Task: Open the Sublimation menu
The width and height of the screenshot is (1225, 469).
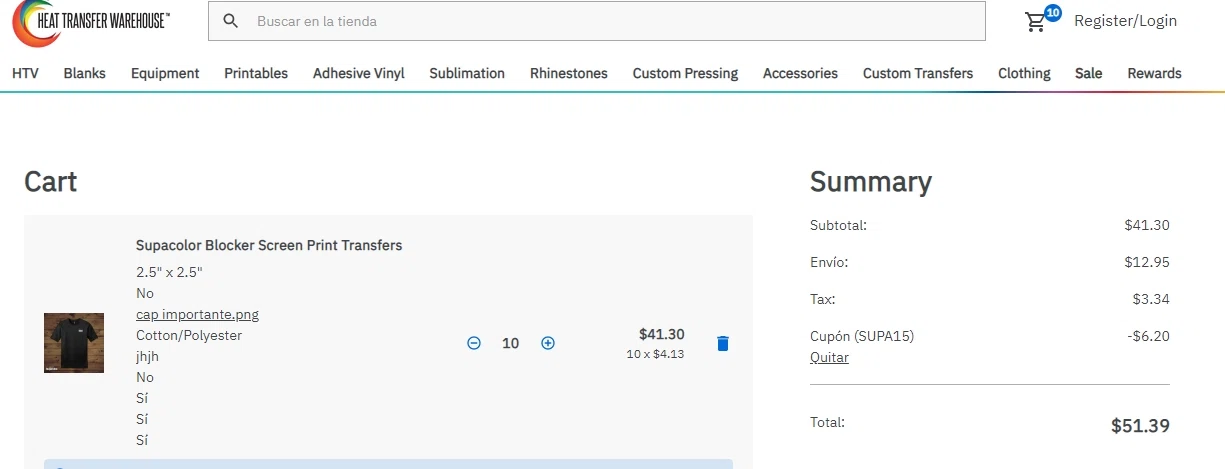Action: pyautogui.click(x=467, y=73)
